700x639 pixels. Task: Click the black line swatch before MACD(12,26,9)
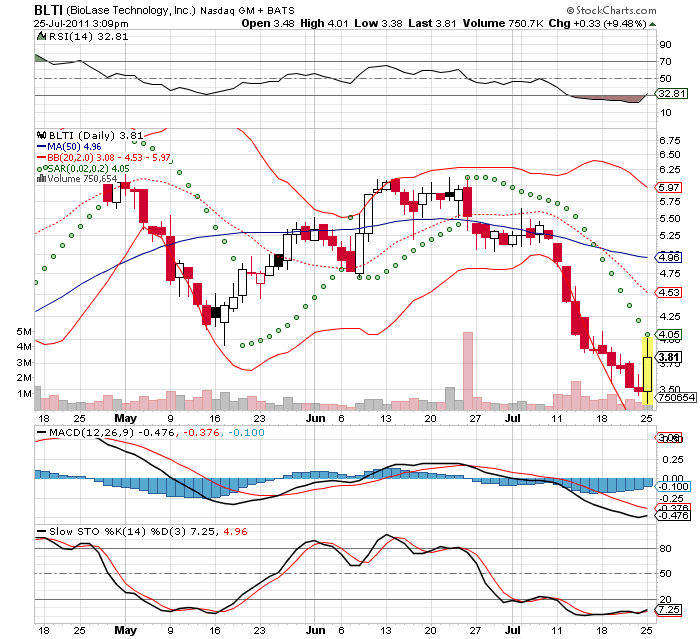[x=42, y=433]
